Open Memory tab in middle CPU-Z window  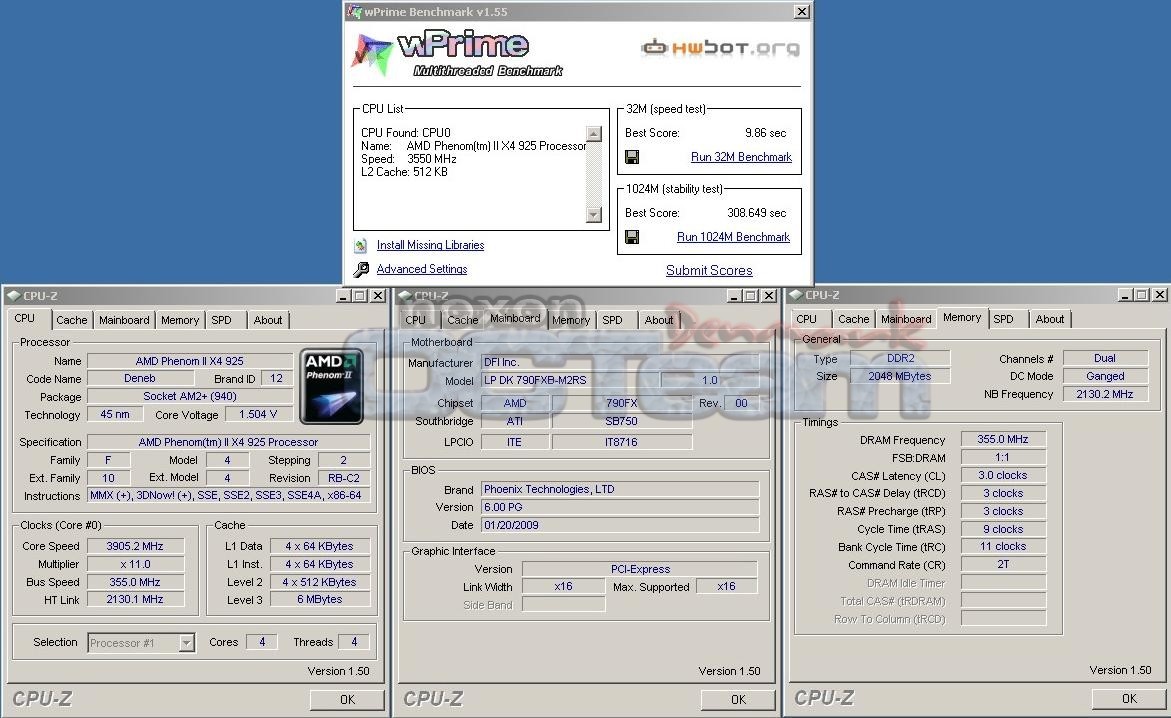pos(571,320)
